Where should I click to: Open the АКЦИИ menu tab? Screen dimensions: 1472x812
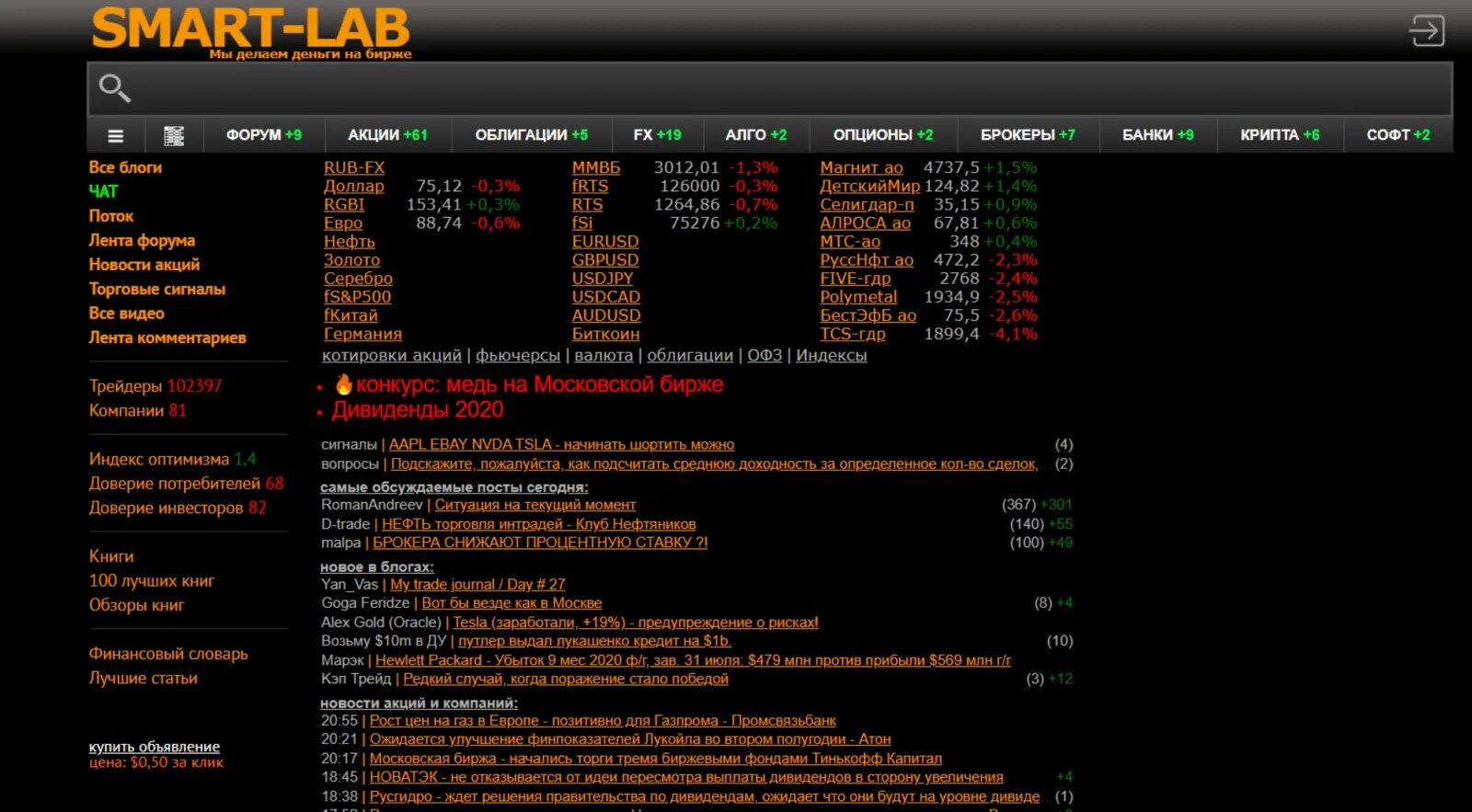click(x=387, y=135)
